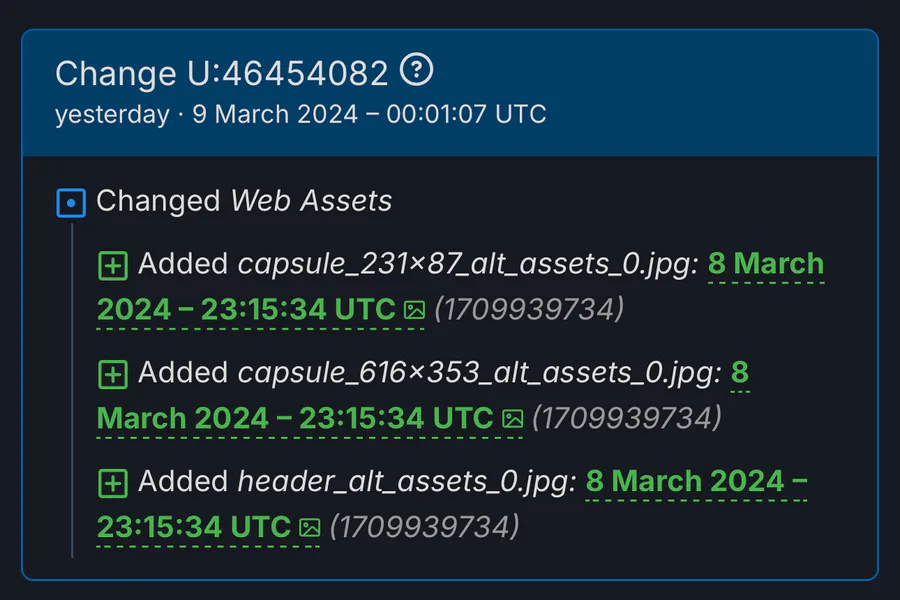Click 1709939734 value of header asset
The width and height of the screenshot is (900, 600).
click(425, 527)
